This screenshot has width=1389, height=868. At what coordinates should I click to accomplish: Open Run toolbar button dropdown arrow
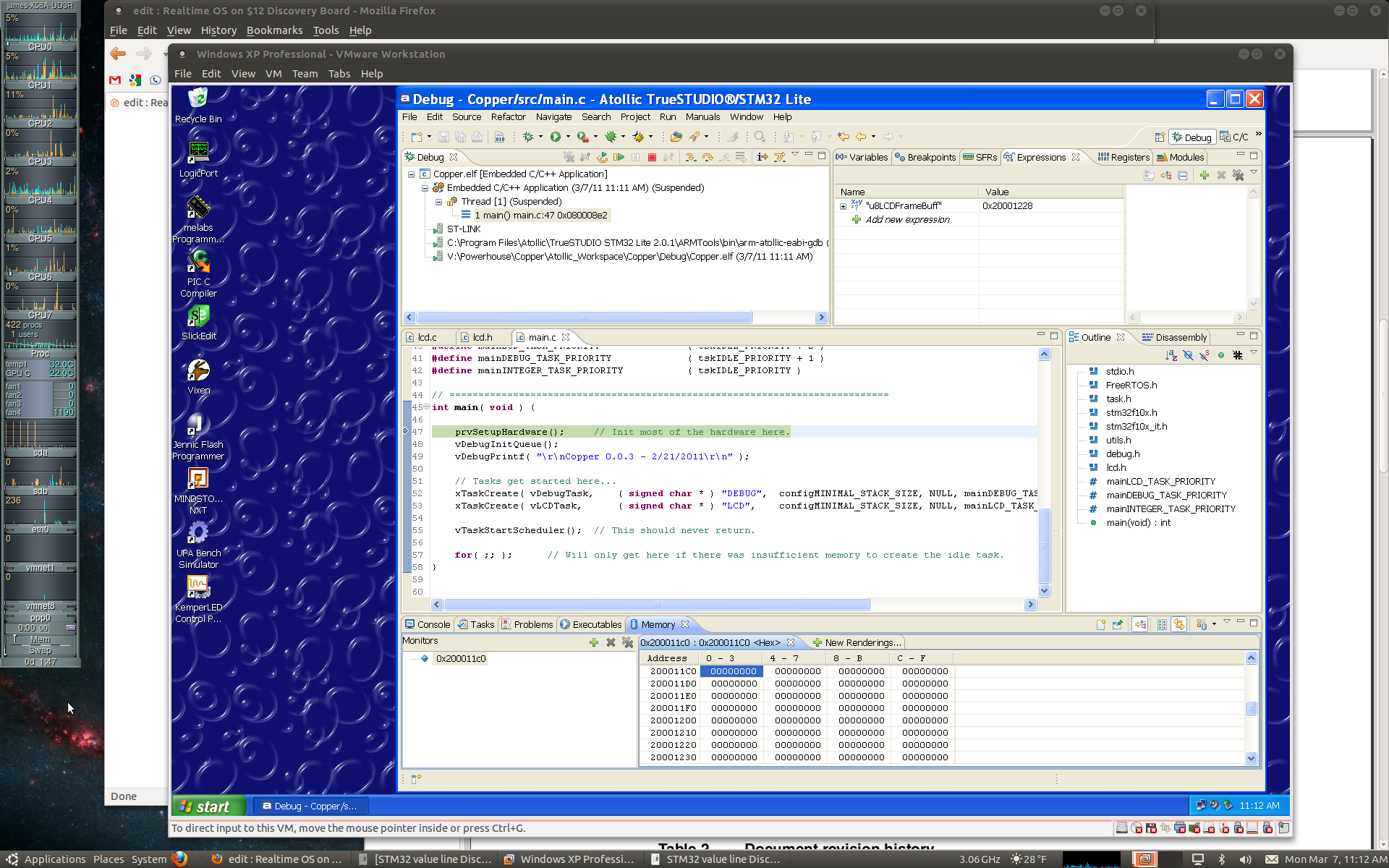pos(568,137)
